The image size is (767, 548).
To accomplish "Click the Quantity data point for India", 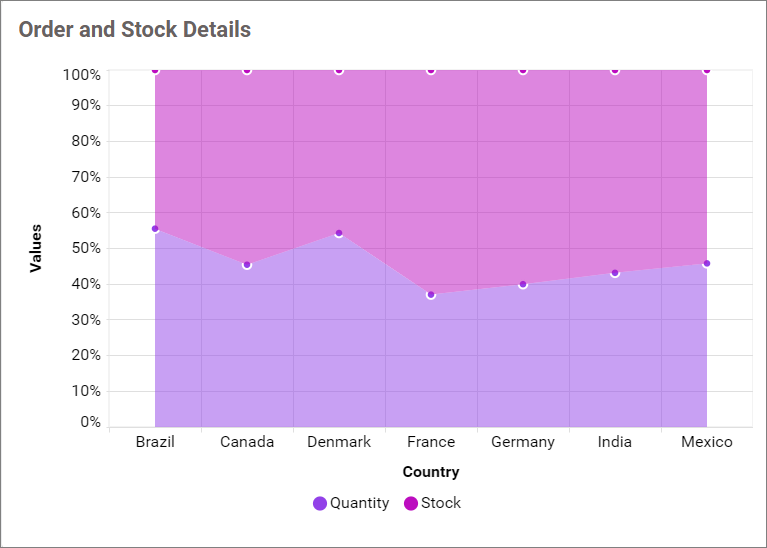I will [x=615, y=273].
